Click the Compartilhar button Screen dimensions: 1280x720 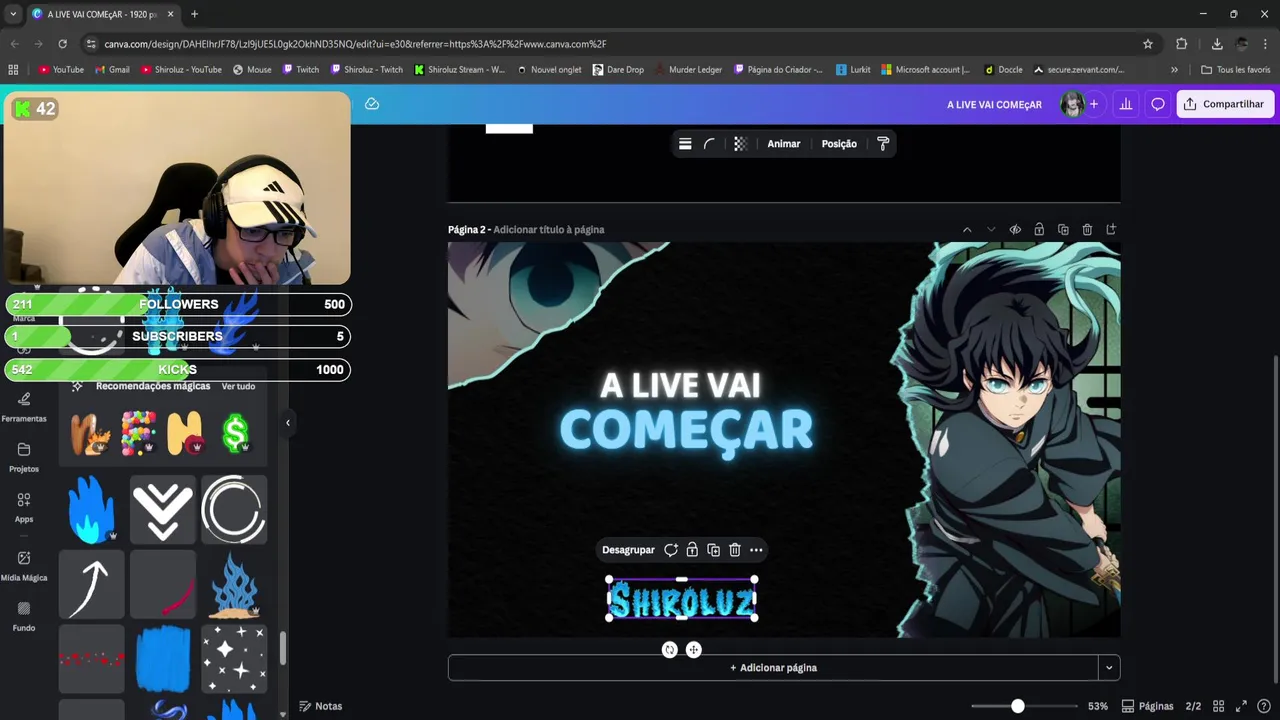pyautogui.click(x=1225, y=104)
